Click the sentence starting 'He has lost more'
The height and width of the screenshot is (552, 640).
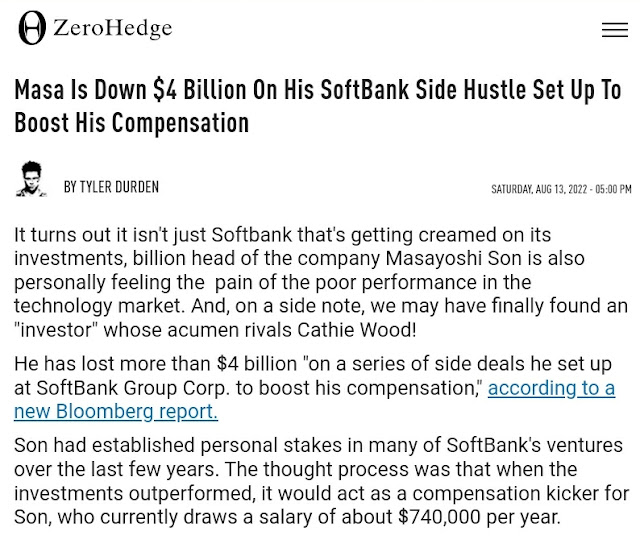pyautogui.click(x=314, y=388)
